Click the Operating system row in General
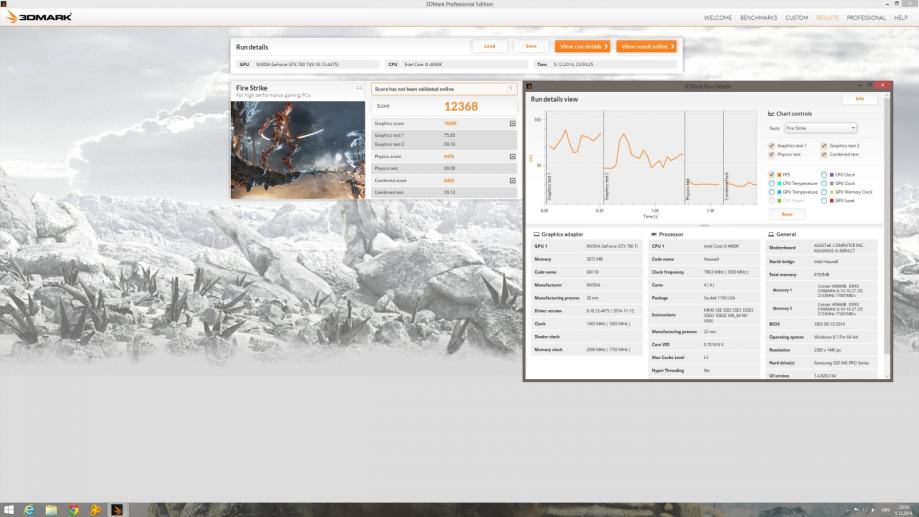The height and width of the screenshot is (517, 919). click(822, 337)
